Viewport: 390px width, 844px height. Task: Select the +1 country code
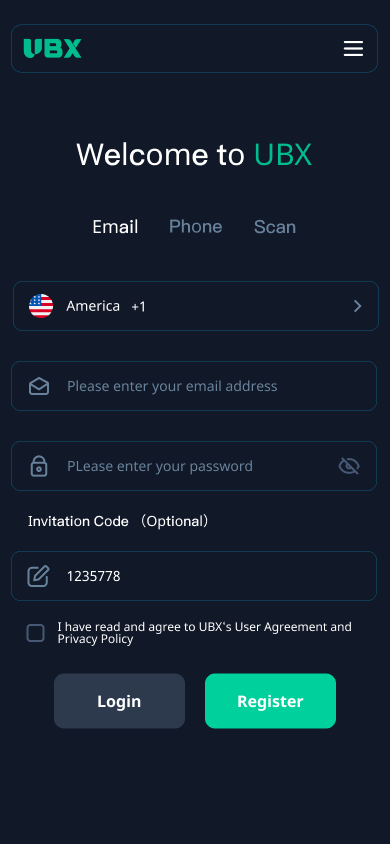[x=138, y=307]
